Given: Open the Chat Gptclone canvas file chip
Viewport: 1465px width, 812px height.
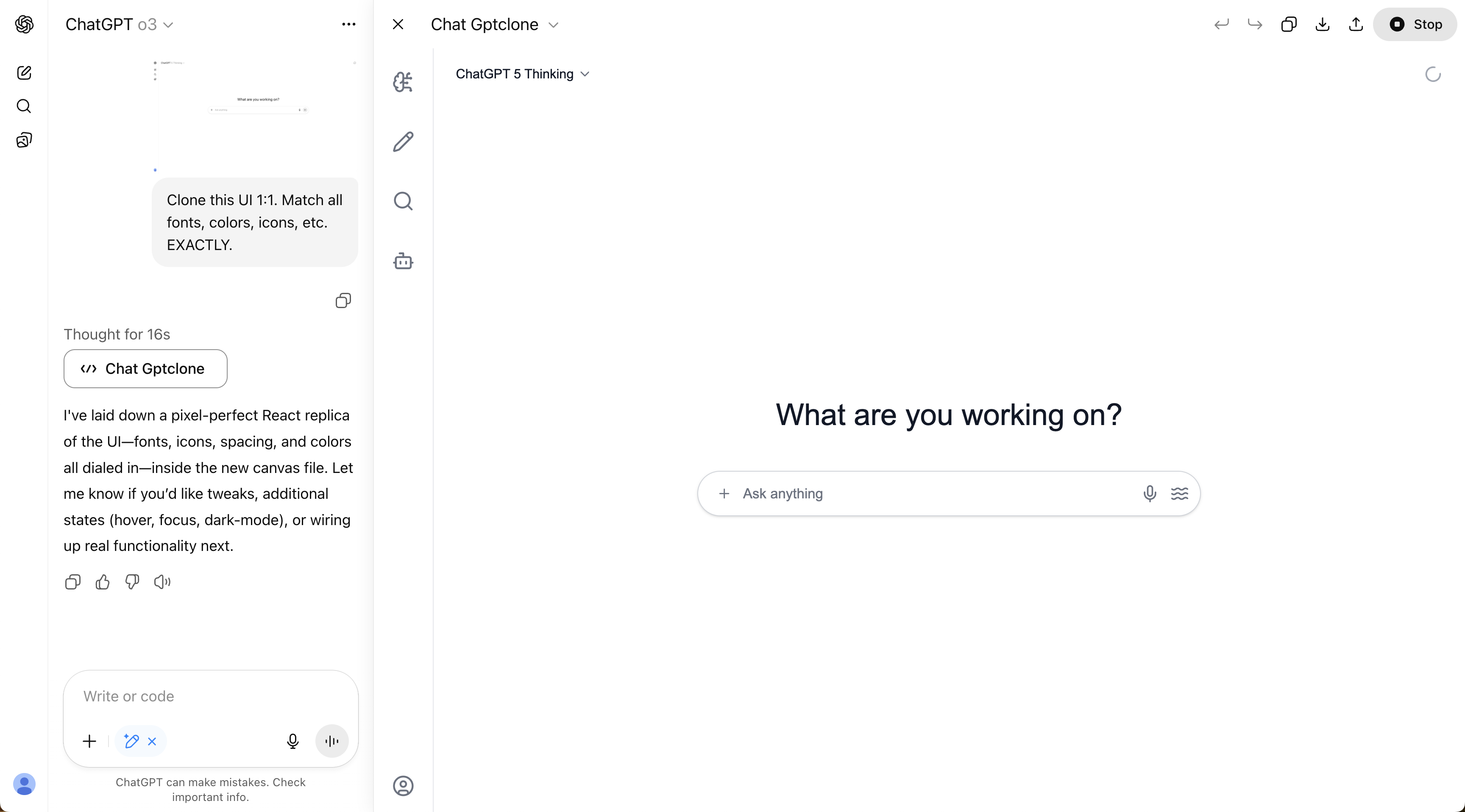Looking at the screenshot, I should (x=145, y=368).
